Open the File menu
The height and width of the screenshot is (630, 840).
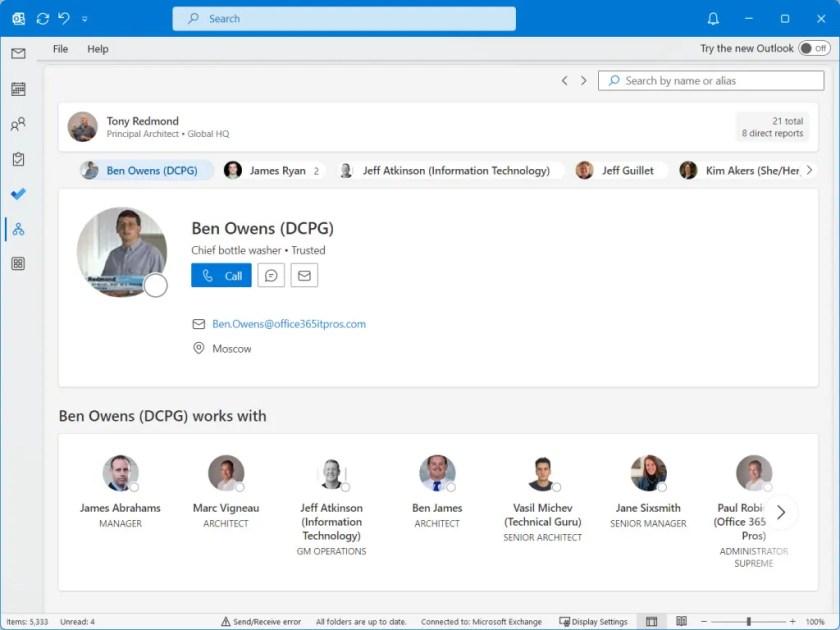(61, 49)
